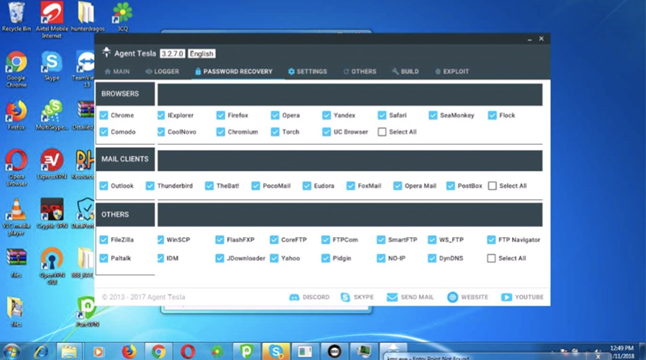Viewport: 646px width, 360px height.
Task: Open the Exploit tab
Action: 452,71
